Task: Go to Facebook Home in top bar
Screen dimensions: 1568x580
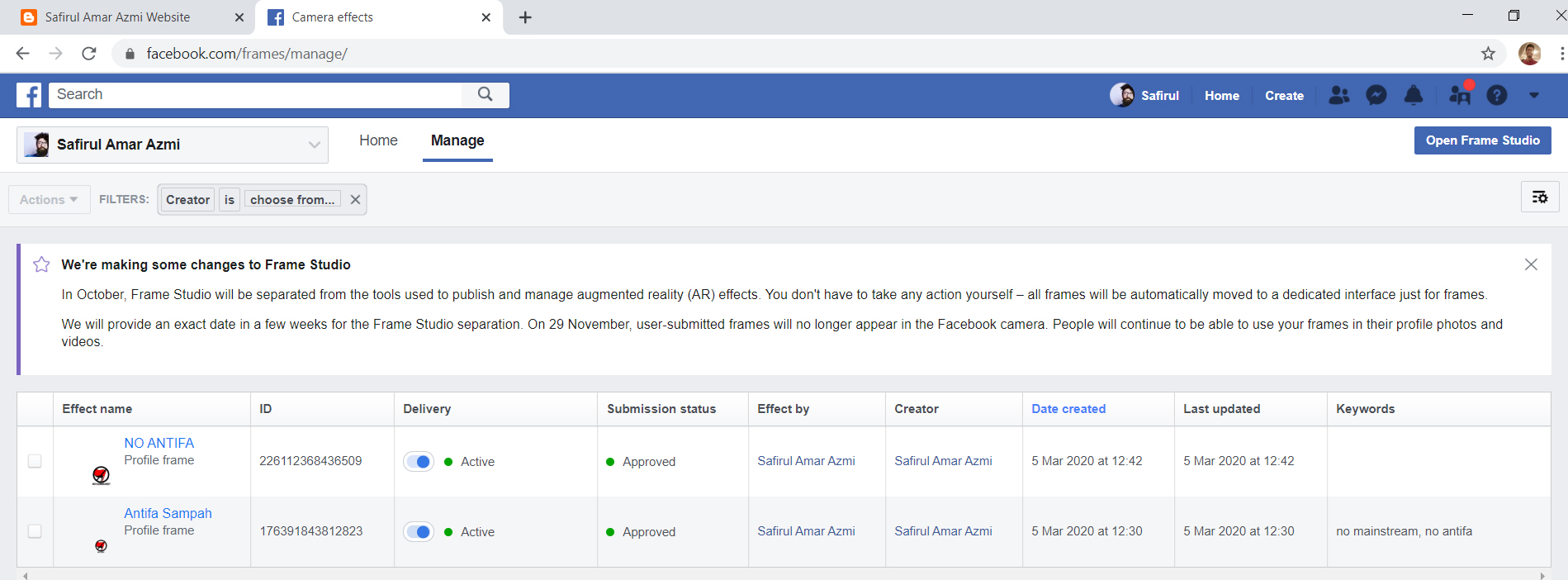Action: click(x=1222, y=96)
